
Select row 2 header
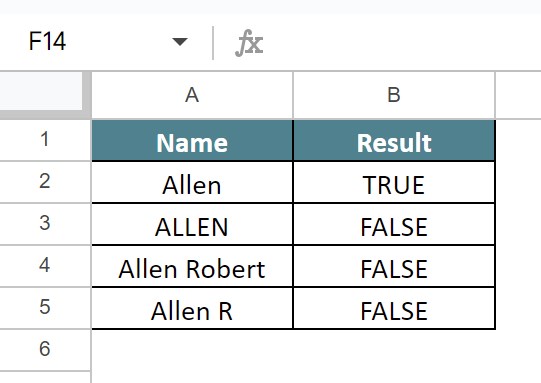(x=45, y=181)
